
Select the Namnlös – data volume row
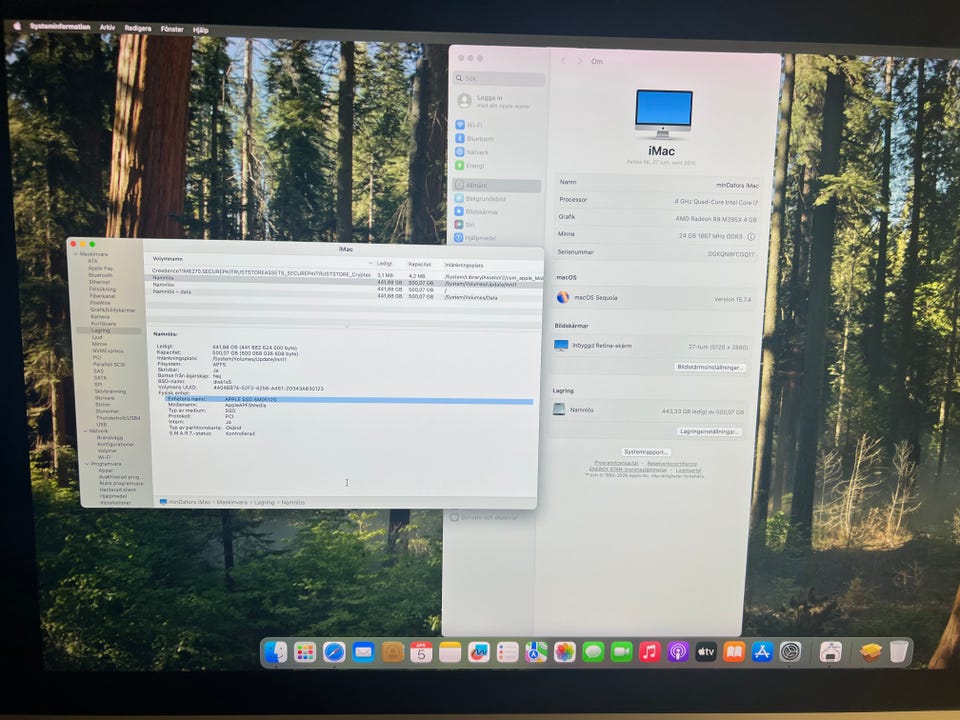344,293
